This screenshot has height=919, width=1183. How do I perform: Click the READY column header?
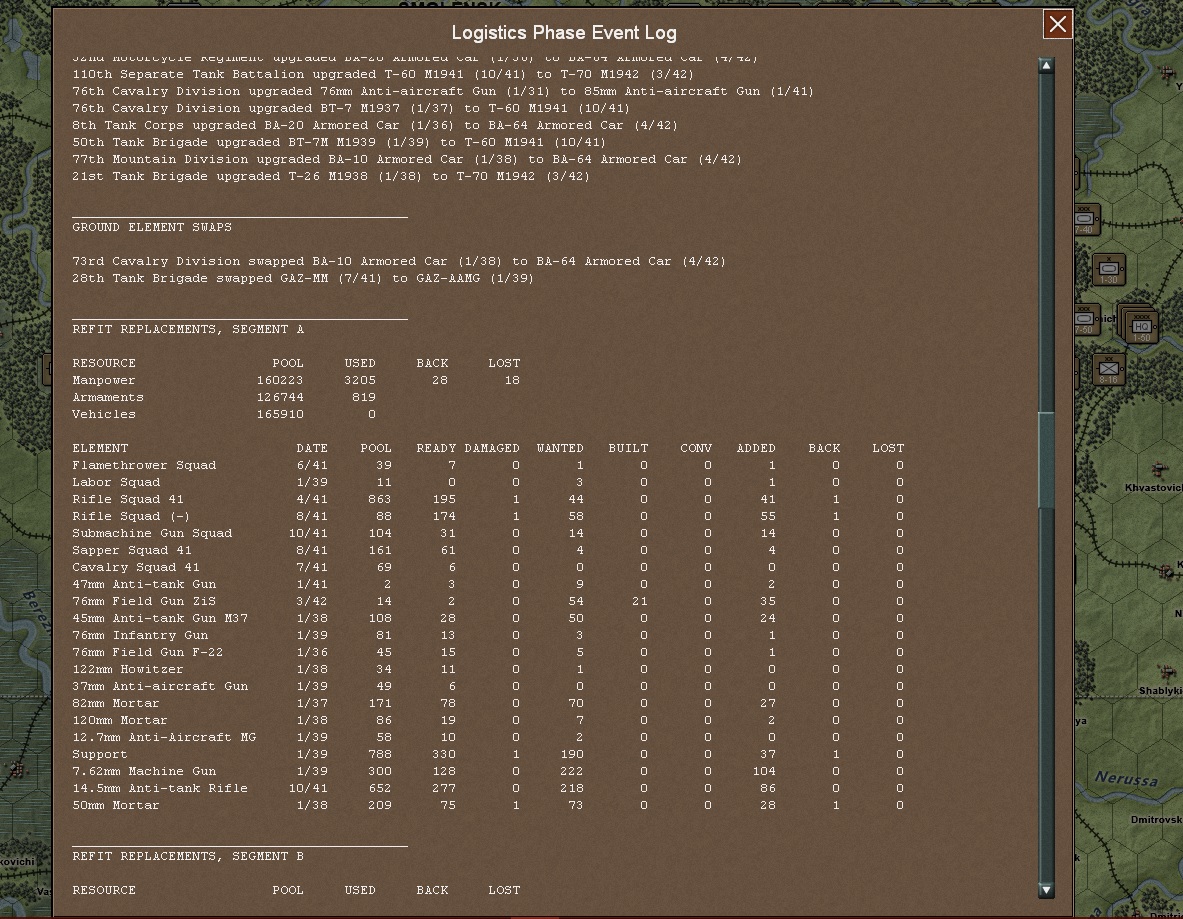point(436,448)
